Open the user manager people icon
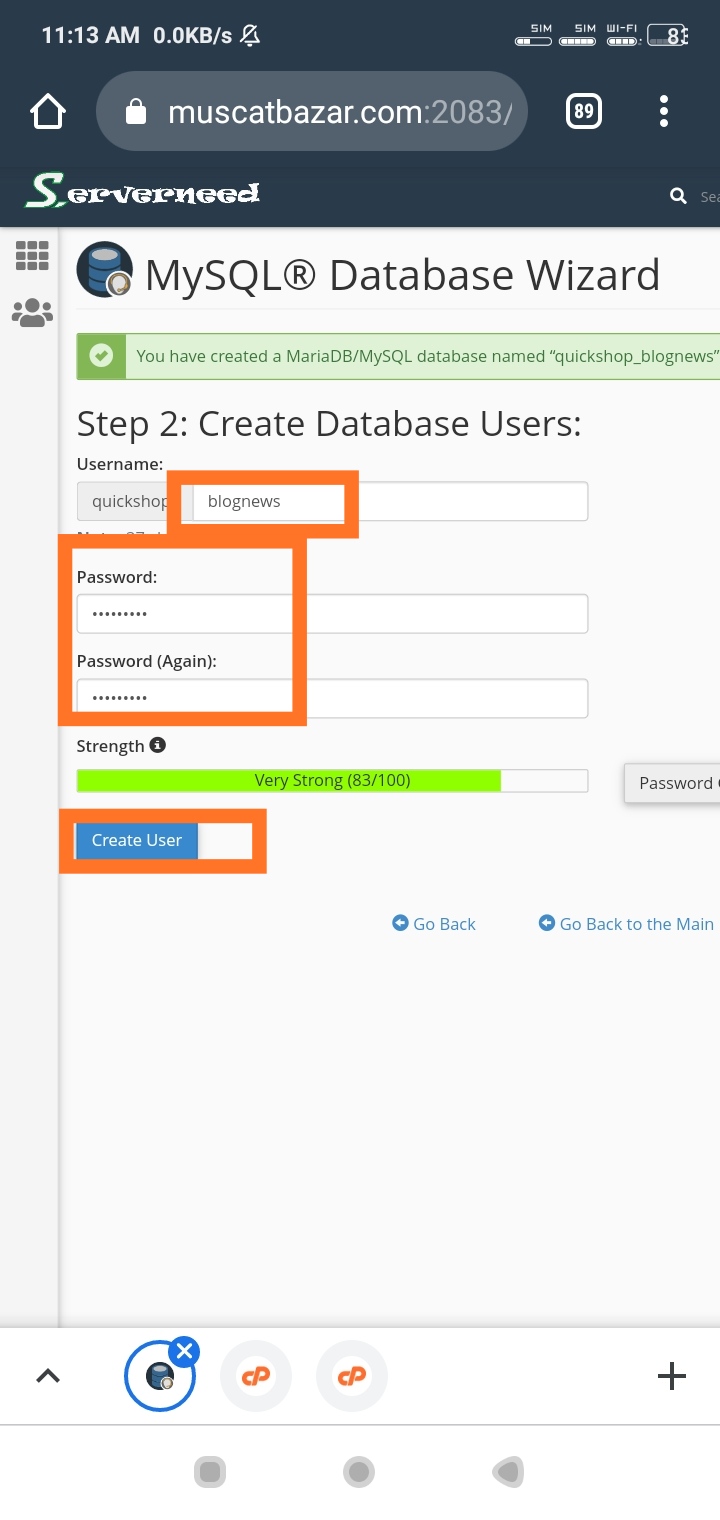Screen dimensions: 720x1520 click(32, 313)
